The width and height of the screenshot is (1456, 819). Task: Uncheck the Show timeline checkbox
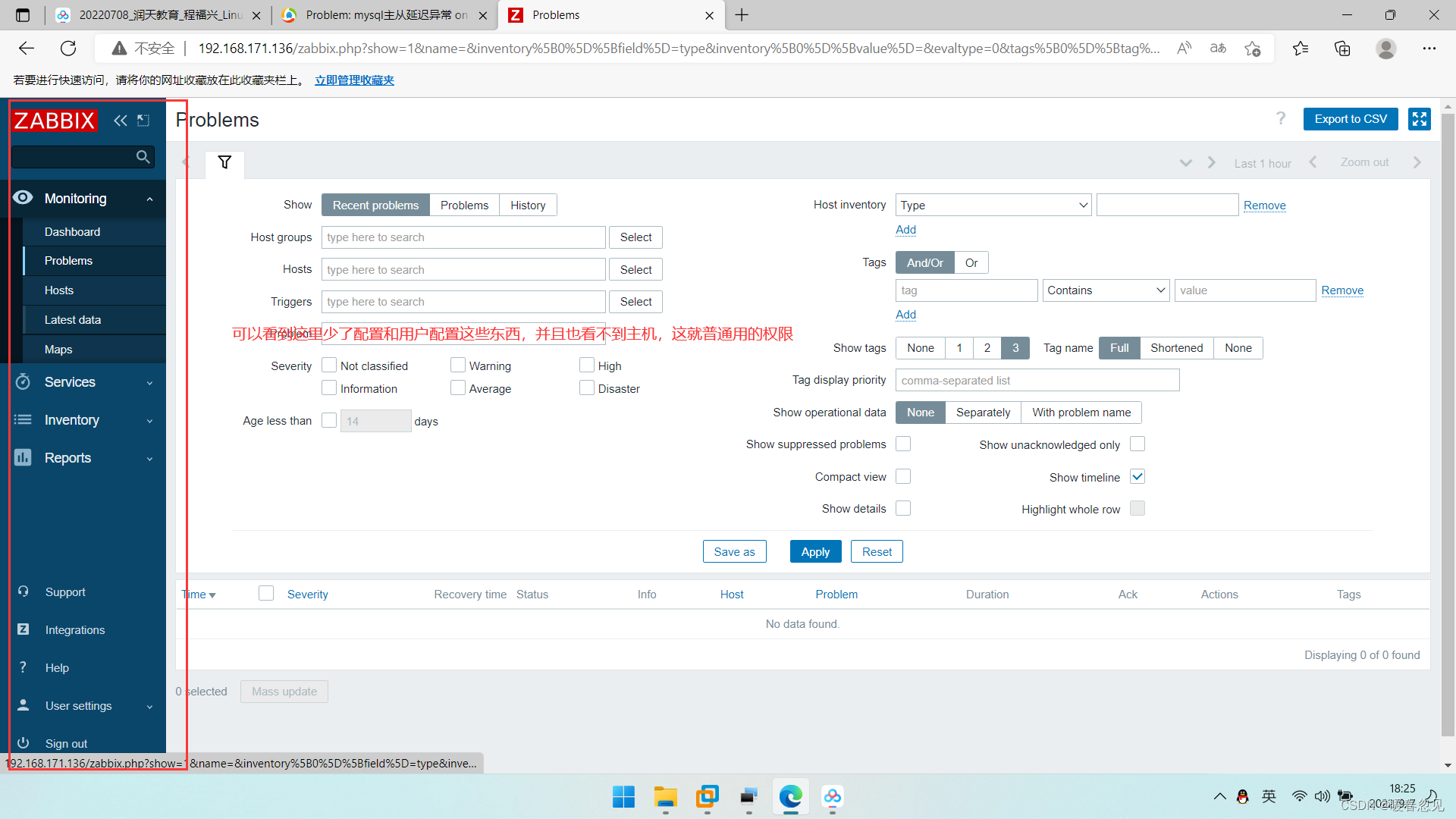click(x=1137, y=476)
